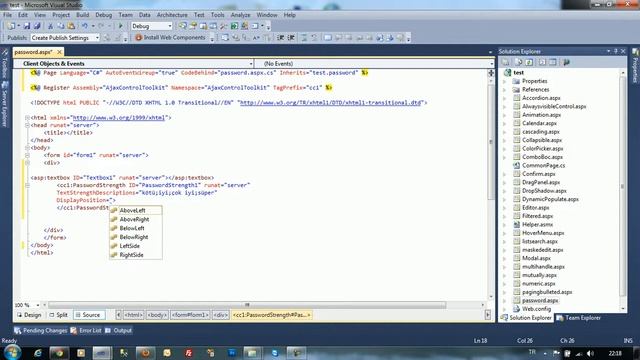Select Helper.asmx in Solution Explorer
640x360 pixels.
coord(537,224)
